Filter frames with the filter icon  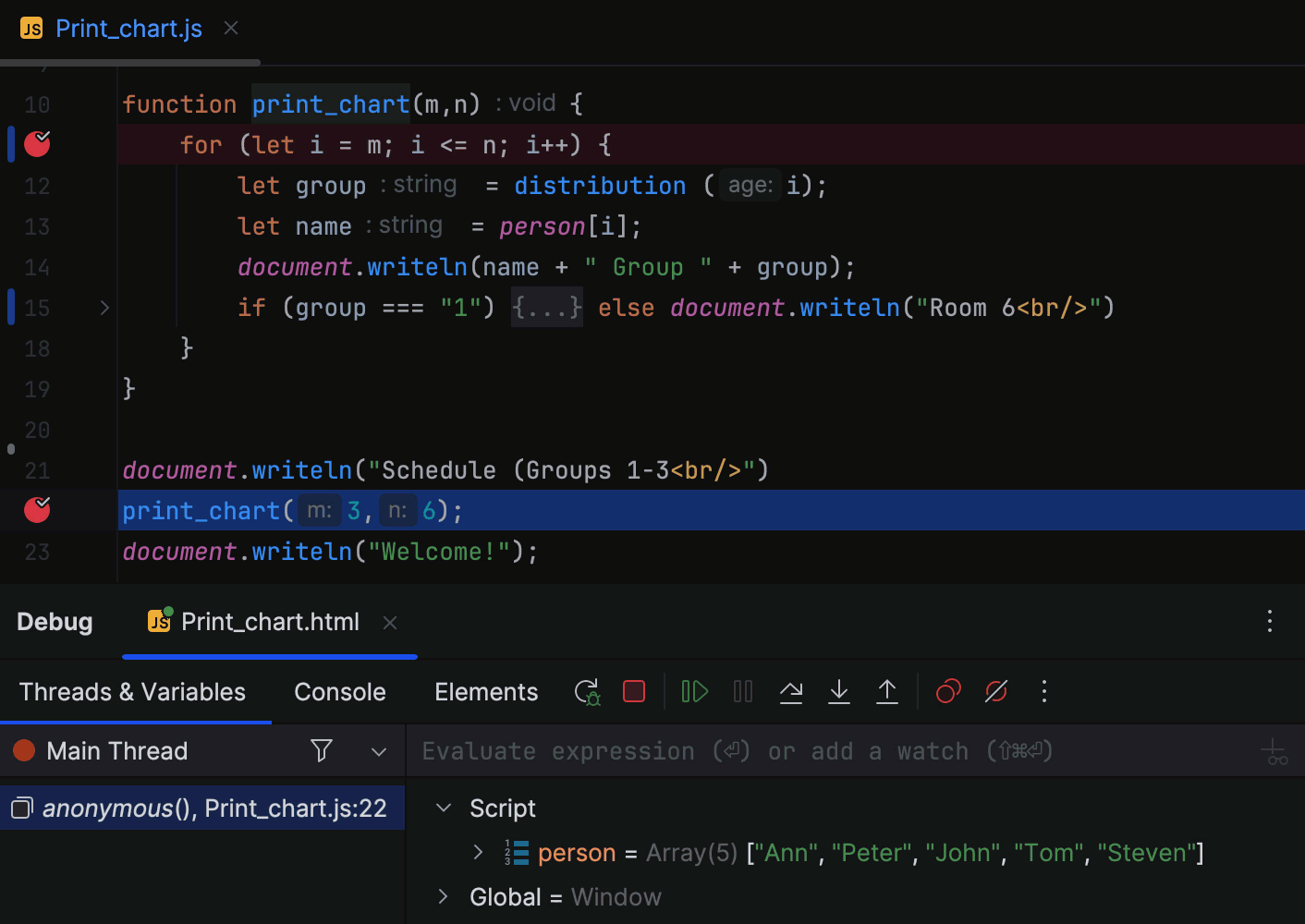click(x=321, y=751)
